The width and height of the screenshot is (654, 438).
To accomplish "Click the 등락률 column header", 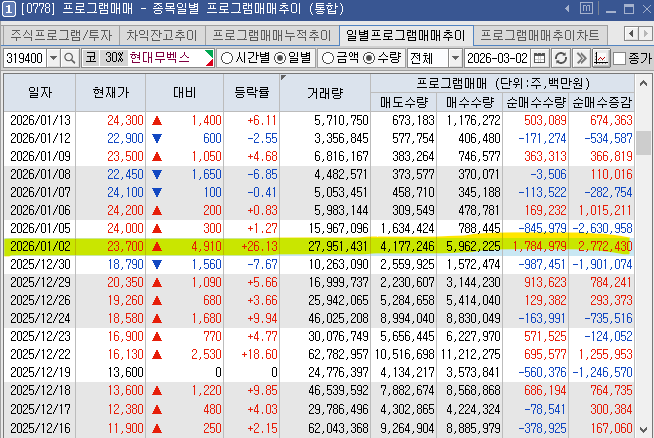I will [252, 92].
